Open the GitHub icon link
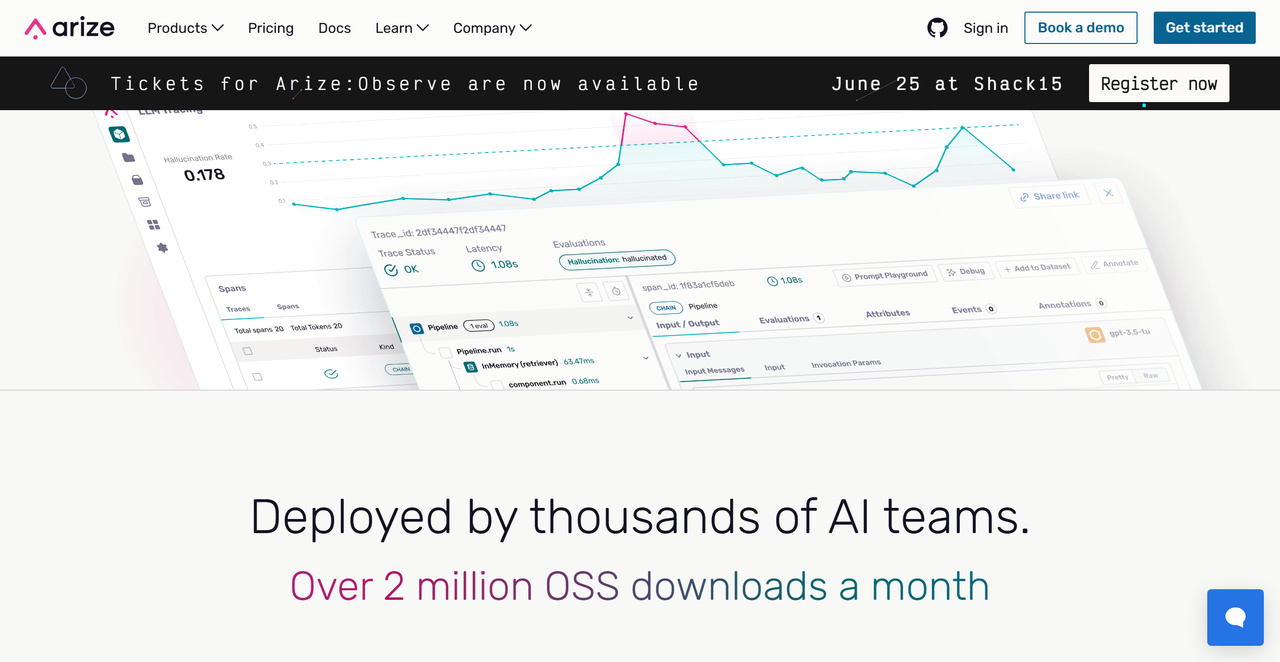 tap(937, 28)
